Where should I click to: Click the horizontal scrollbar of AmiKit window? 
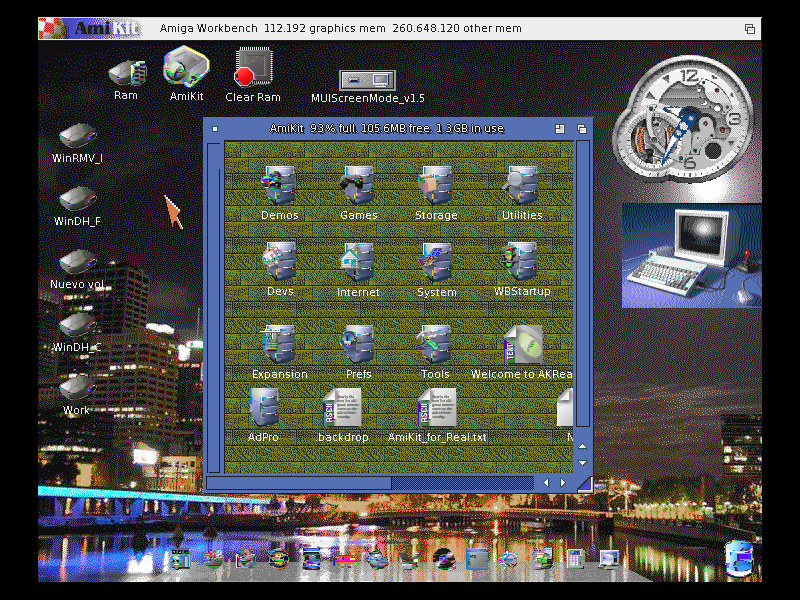click(371, 483)
